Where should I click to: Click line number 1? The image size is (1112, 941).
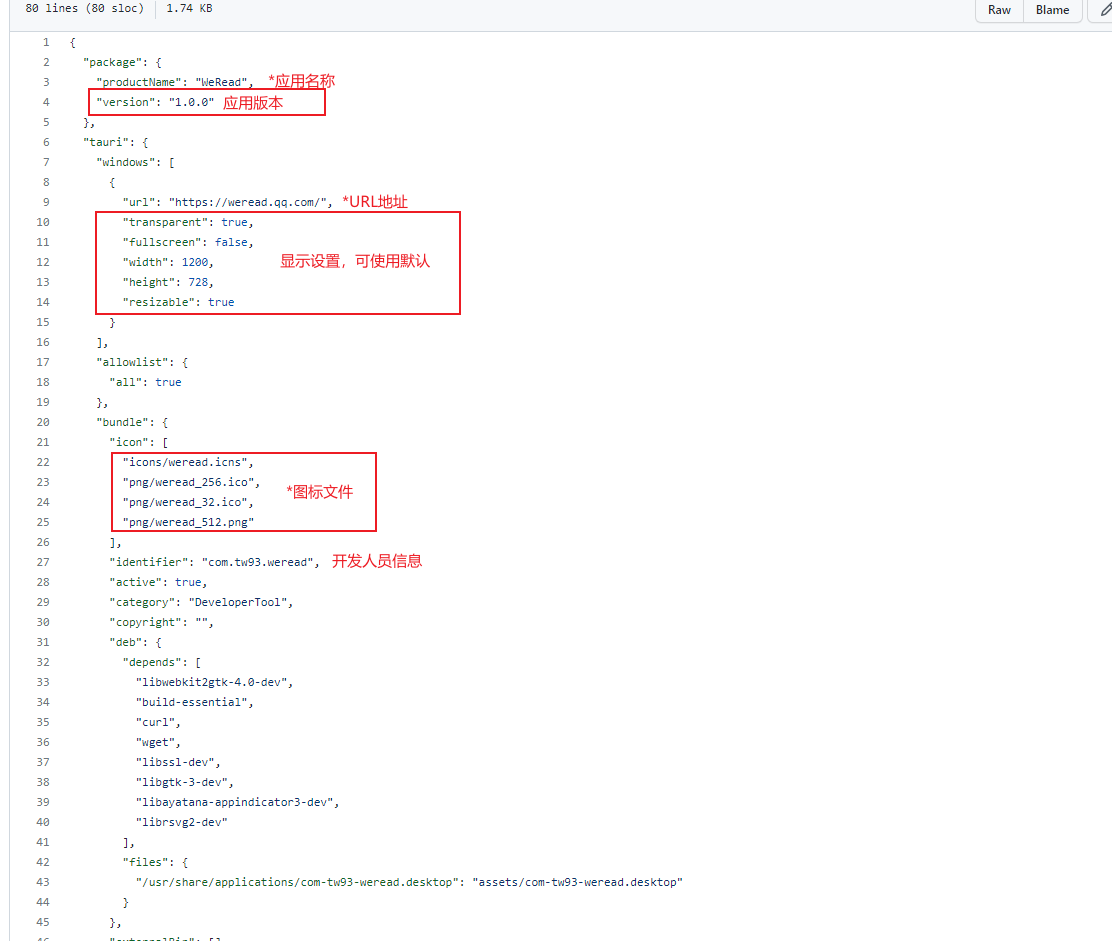pos(46,42)
